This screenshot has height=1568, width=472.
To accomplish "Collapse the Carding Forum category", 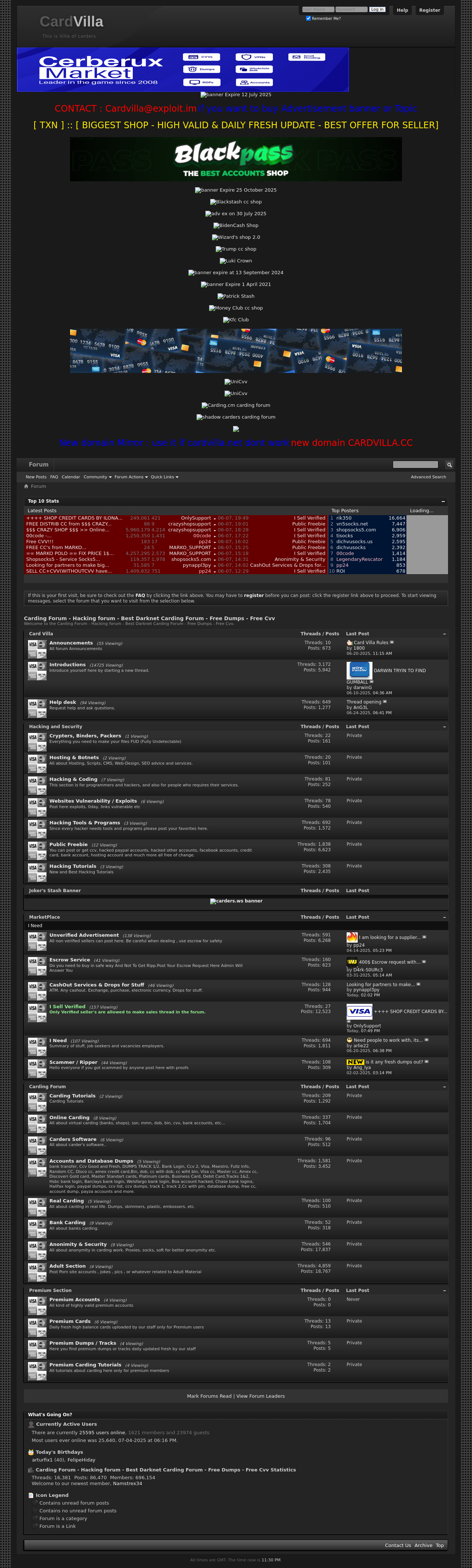I will coord(445,1086).
